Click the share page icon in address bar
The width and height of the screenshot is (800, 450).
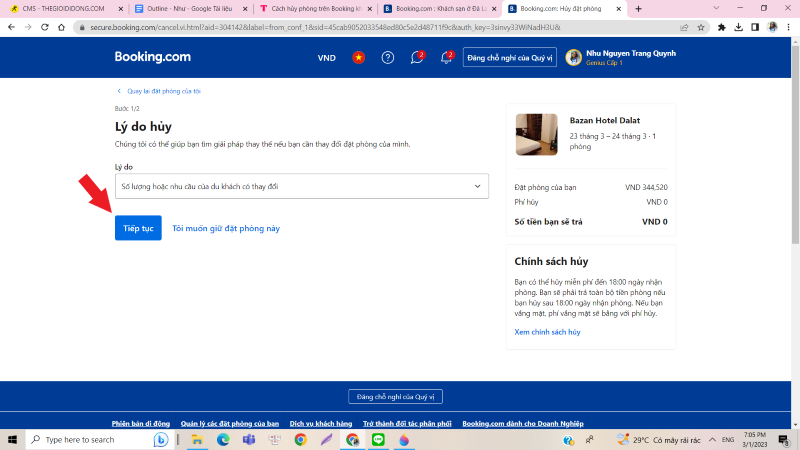684,27
